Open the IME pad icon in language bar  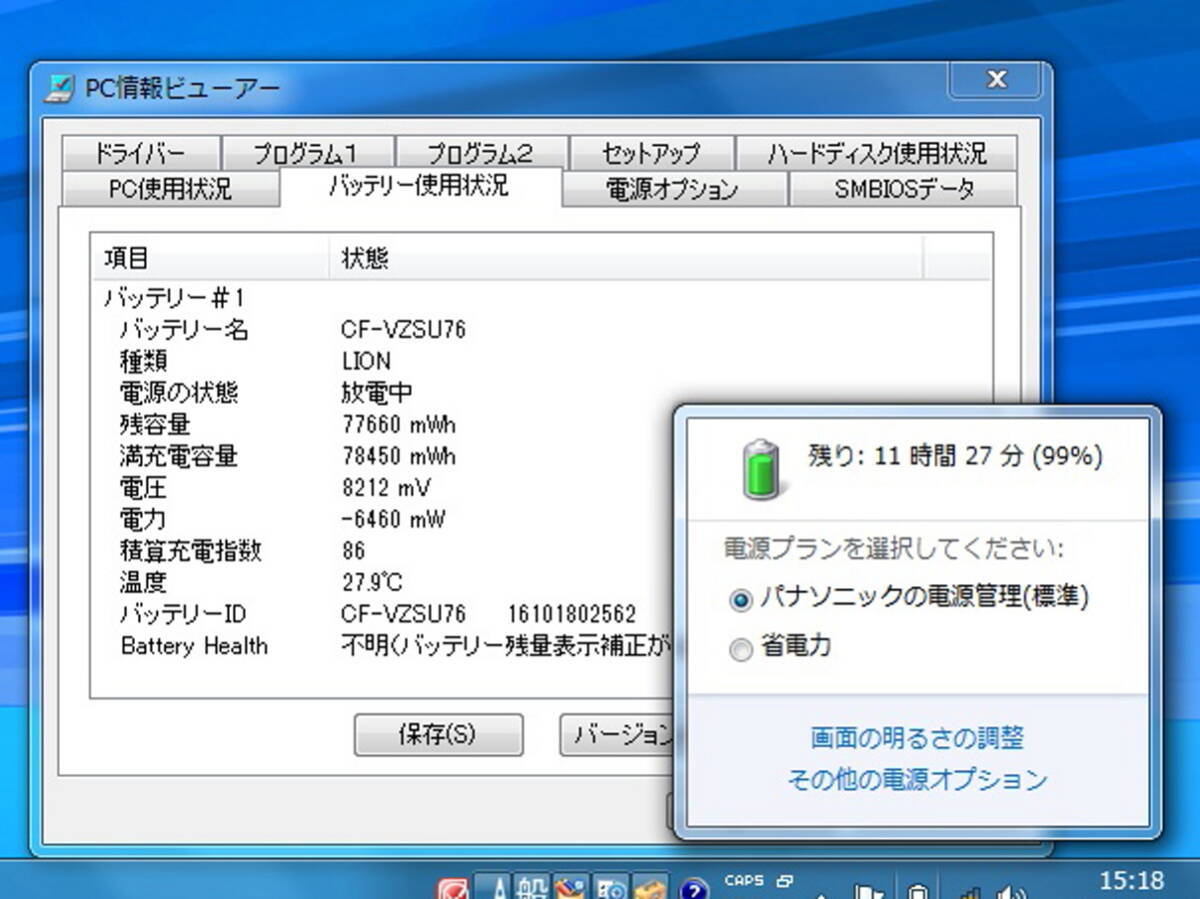pos(573,888)
